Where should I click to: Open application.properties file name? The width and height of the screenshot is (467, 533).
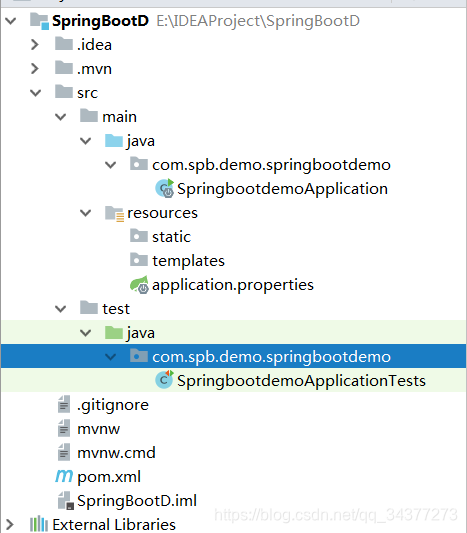(232, 285)
